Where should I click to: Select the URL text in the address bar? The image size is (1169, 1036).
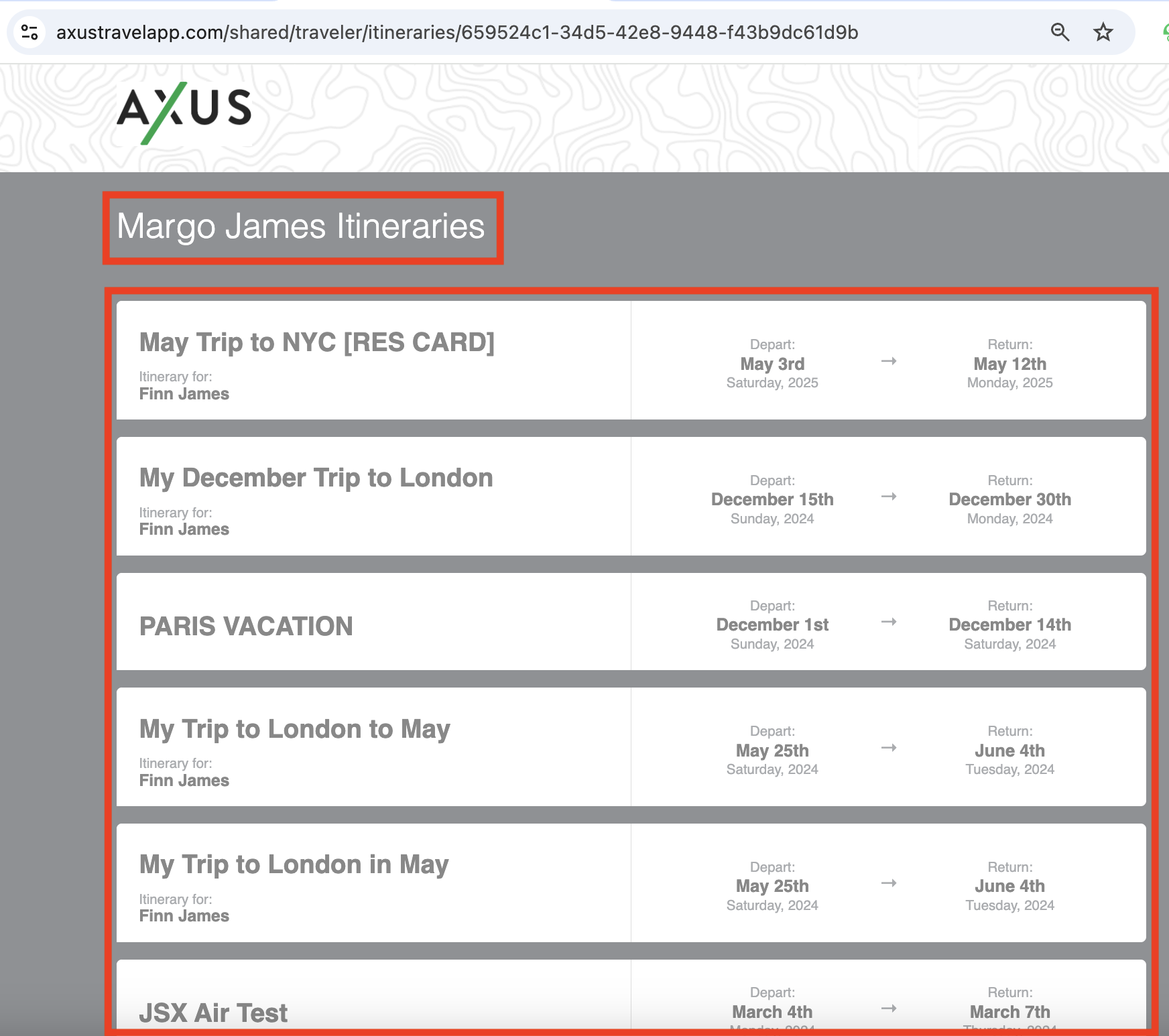(x=457, y=32)
